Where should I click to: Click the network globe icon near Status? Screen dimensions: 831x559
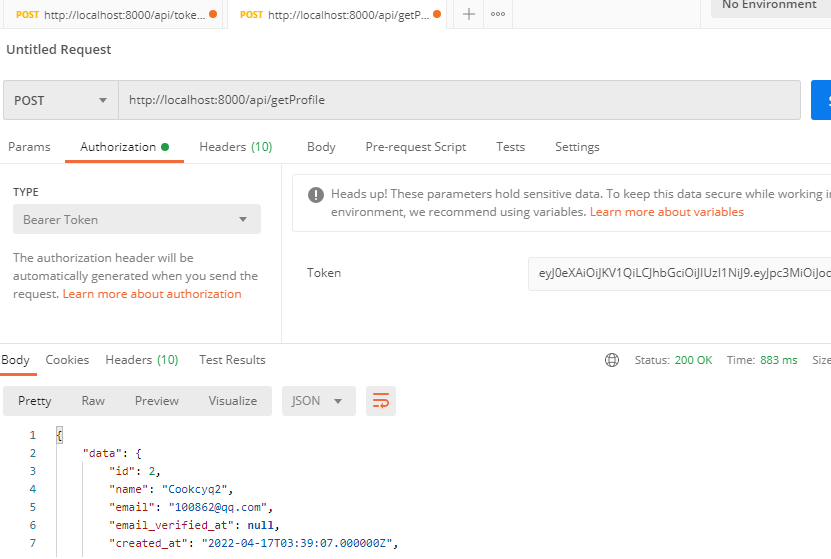click(x=612, y=360)
